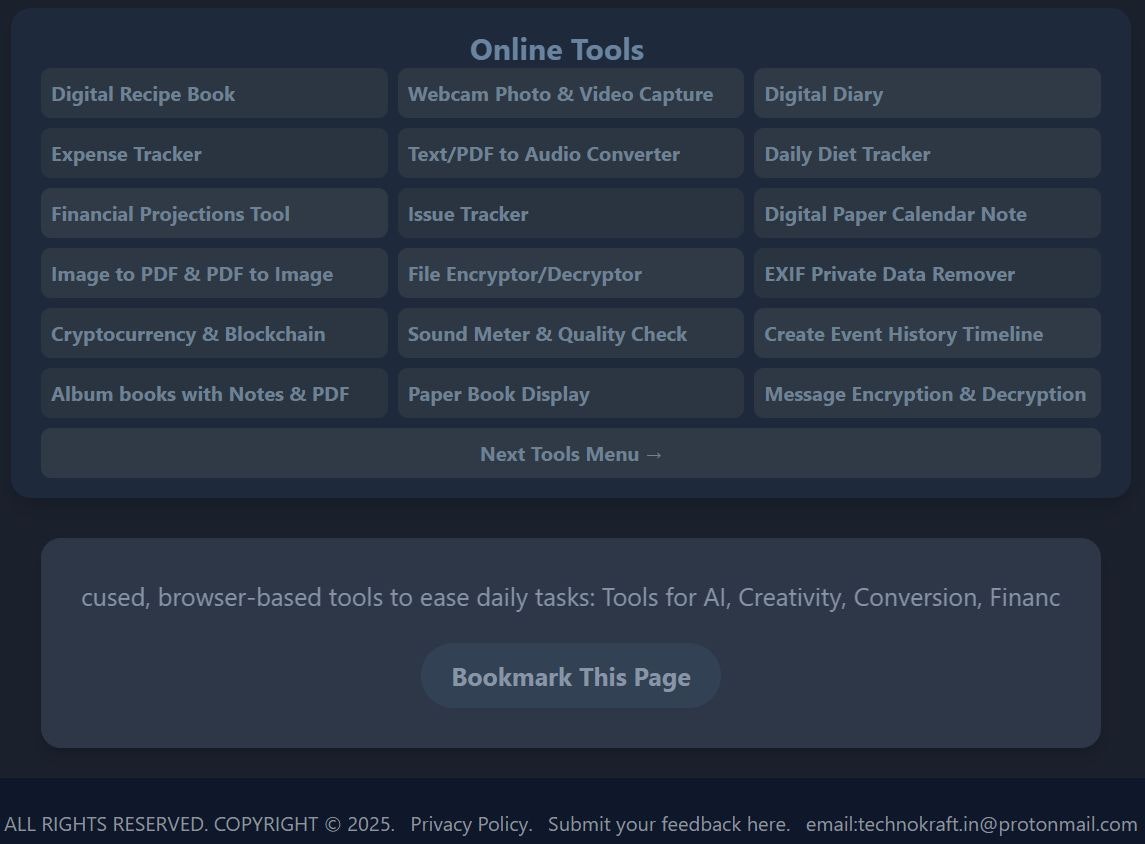The width and height of the screenshot is (1145, 844).
Task: Go to the Next Tools Menu
Action: click(570, 453)
